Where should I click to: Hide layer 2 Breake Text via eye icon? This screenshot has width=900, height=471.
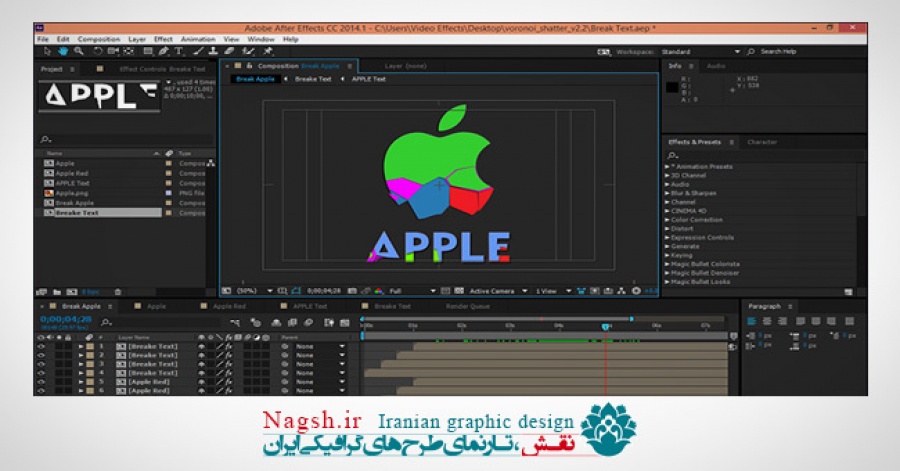(41, 356)
